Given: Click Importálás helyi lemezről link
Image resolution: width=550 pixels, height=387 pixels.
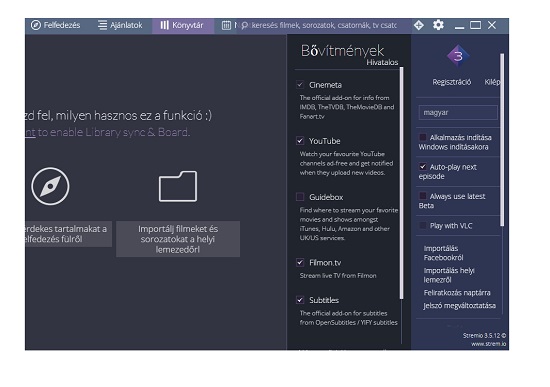Looking at the screenshot, I should (x=449, y=275).
